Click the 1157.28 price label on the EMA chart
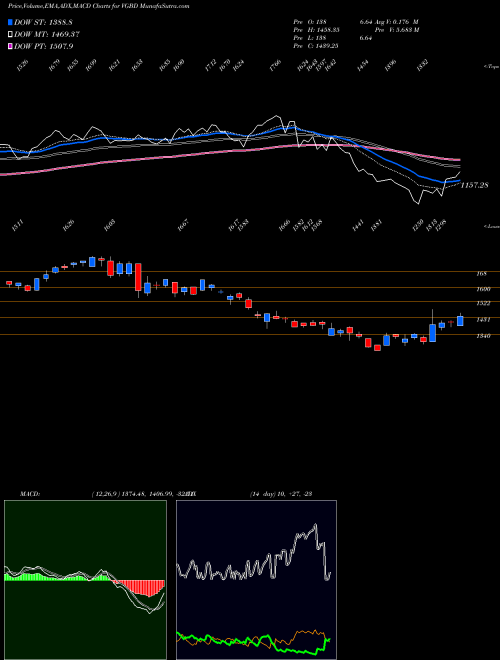Image resolution: width=500 pixels, height=660 pixels. point(474,185)
